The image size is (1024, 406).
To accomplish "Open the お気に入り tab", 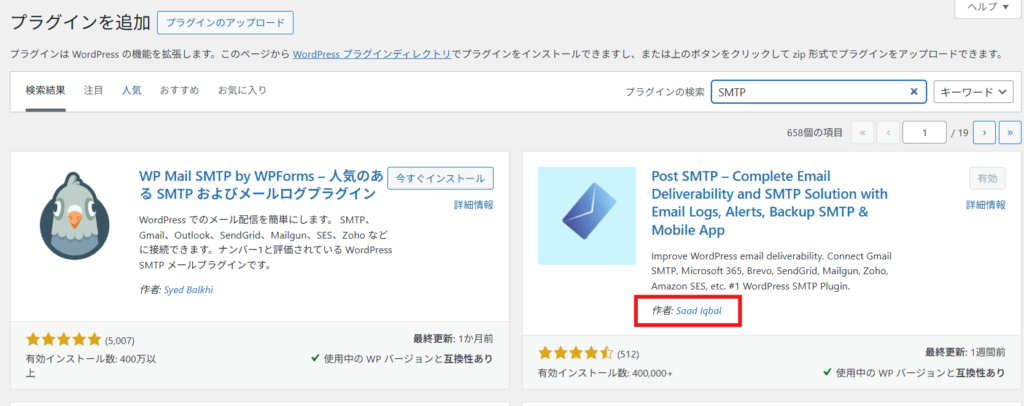I will tap(242, 90).
